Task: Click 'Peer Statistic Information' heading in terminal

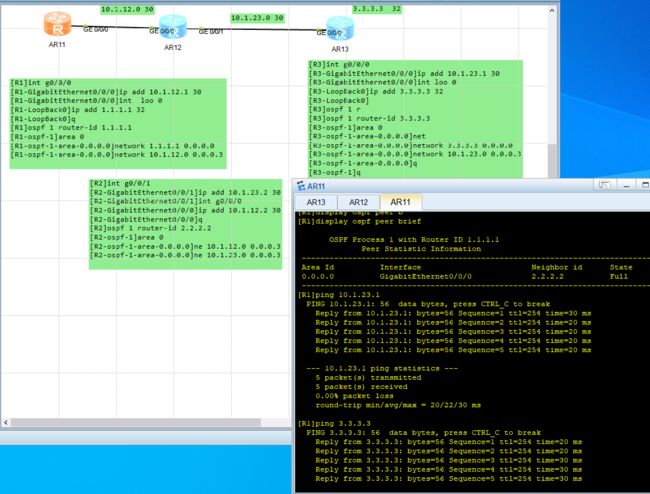Action: (421, 249)
